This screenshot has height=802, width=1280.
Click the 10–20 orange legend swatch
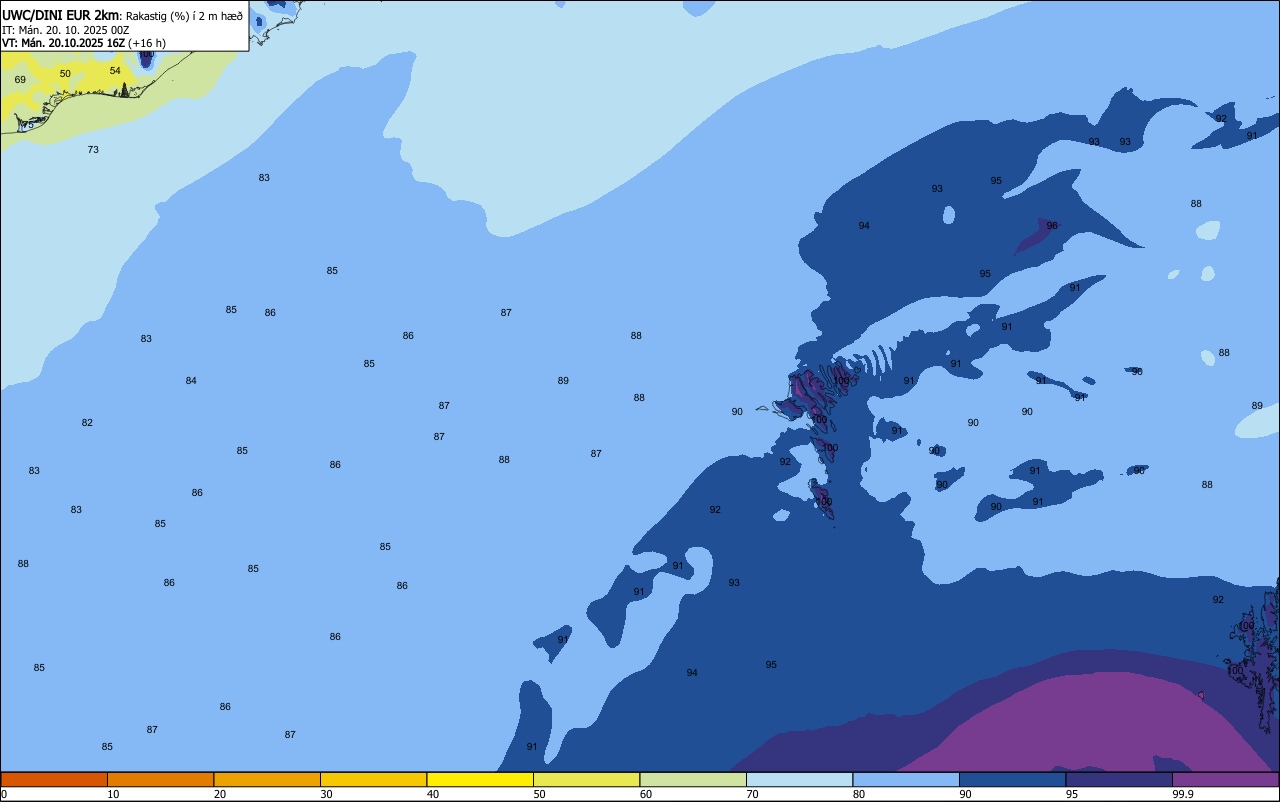tap(160, 779)
